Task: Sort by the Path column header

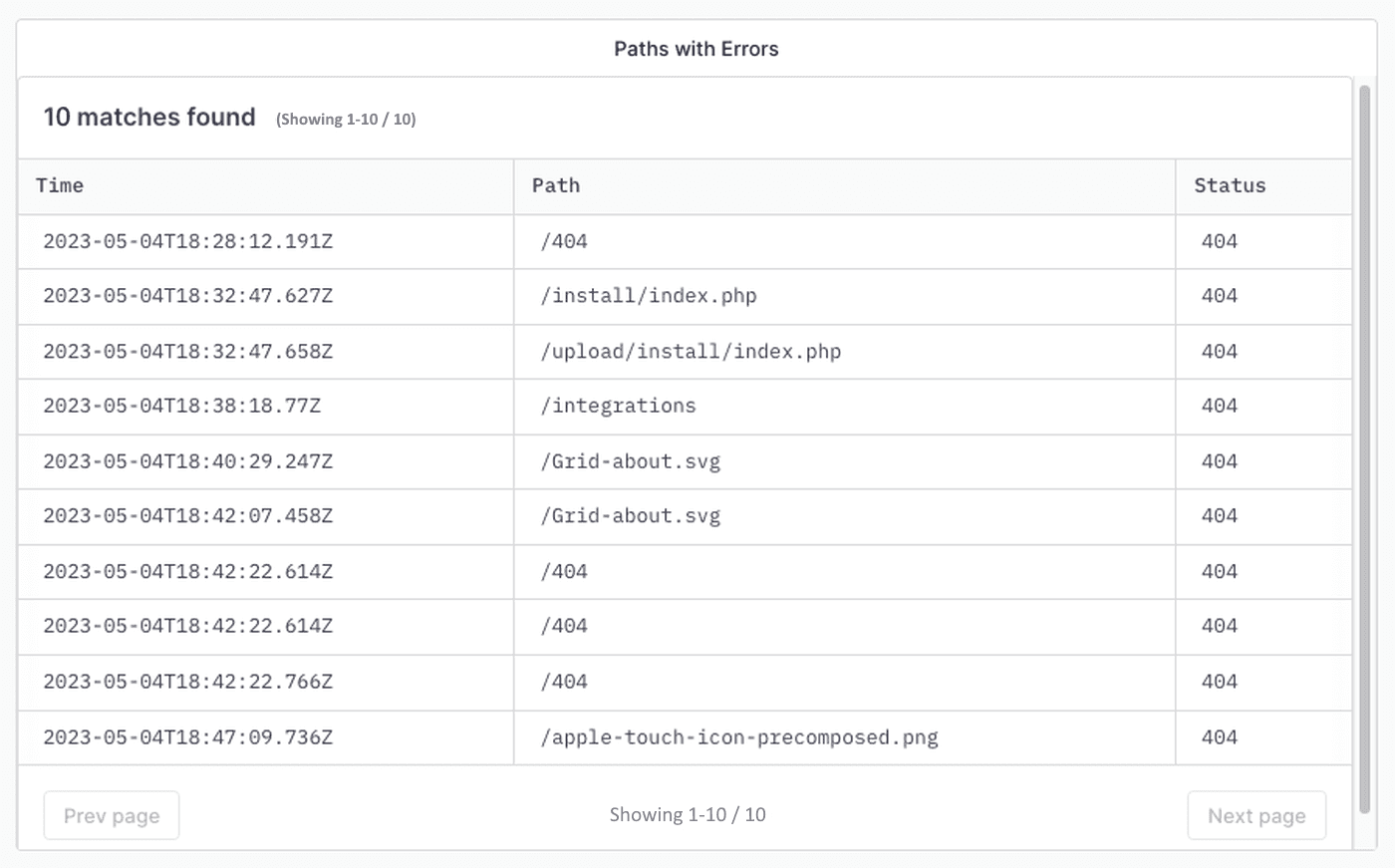Action: point(555,185)
